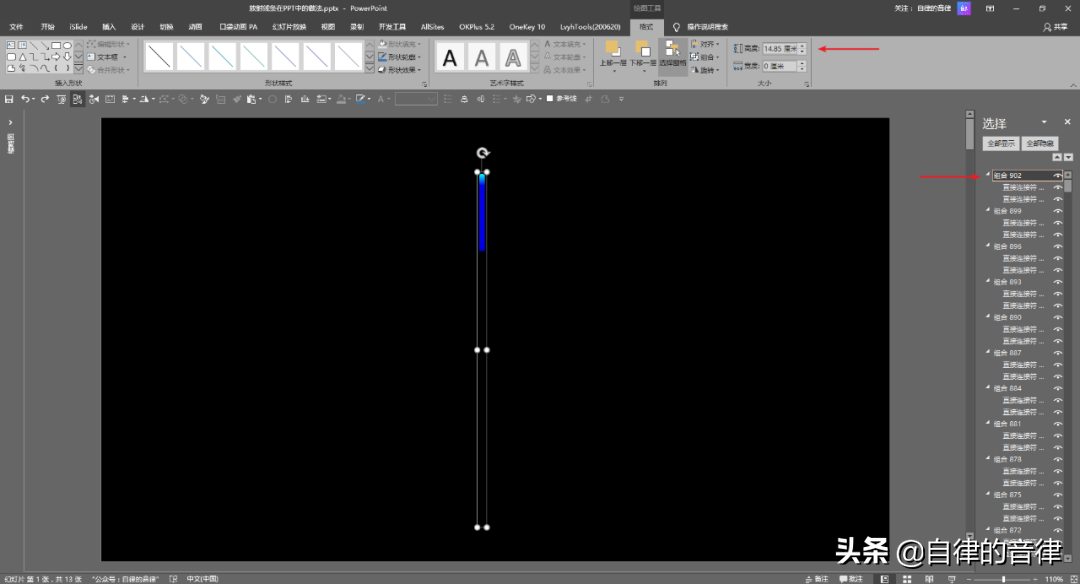Click the Share (共享) button
This screenshot has height=584, width=1080.
coord(1055,27)
